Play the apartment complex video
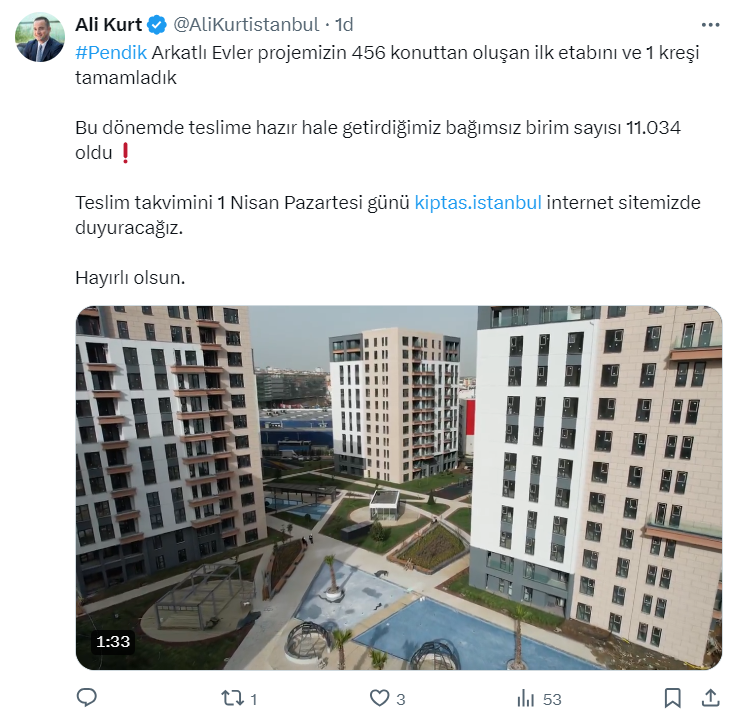This screenshot has height=717, width=740. click(x=399, y=488)
